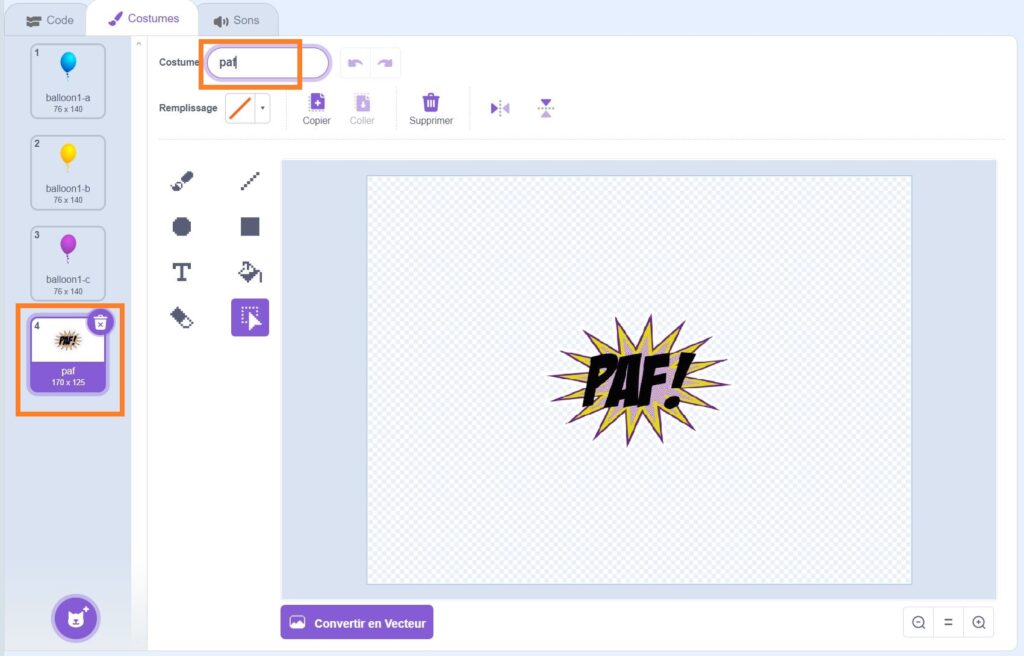Image resolution: width=1024 pixels, height=656 pixels.
Task: Activate the Select marquee tool
Action: point(250,318)
